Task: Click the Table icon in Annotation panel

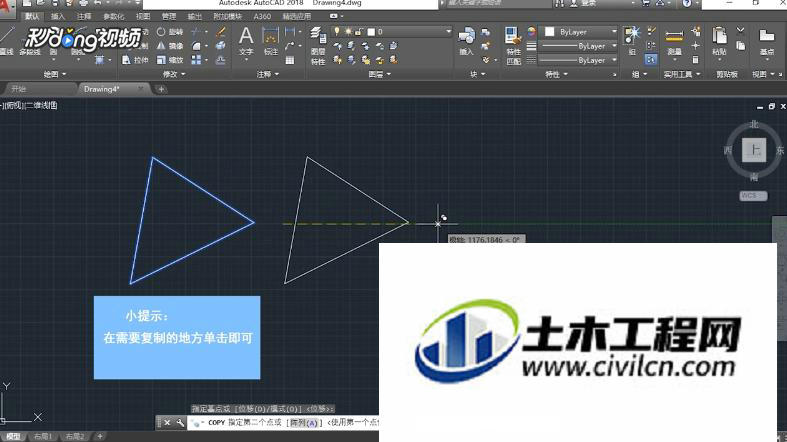Action: tap(290, 60)
